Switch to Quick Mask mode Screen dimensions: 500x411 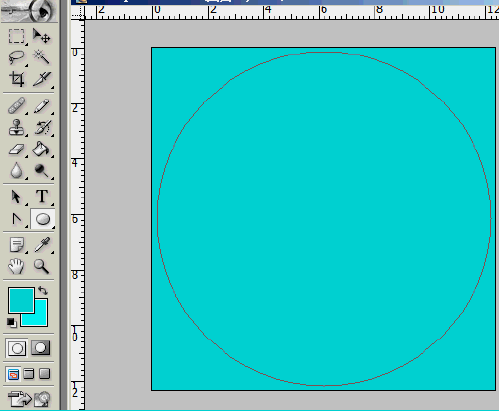tap(41, 348)
